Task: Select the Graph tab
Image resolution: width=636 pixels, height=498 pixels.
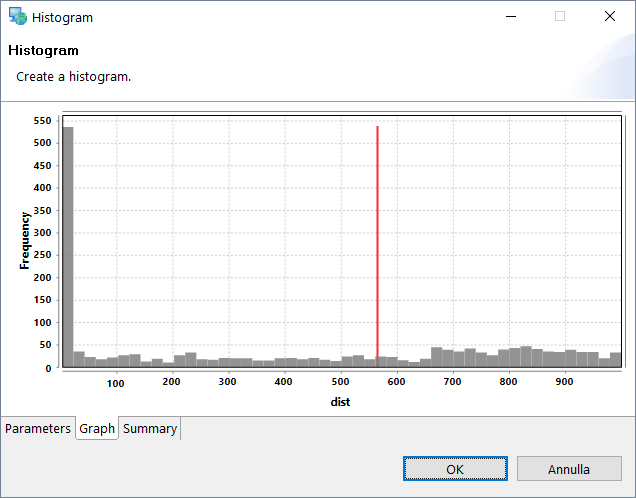Action: [97, 429]
